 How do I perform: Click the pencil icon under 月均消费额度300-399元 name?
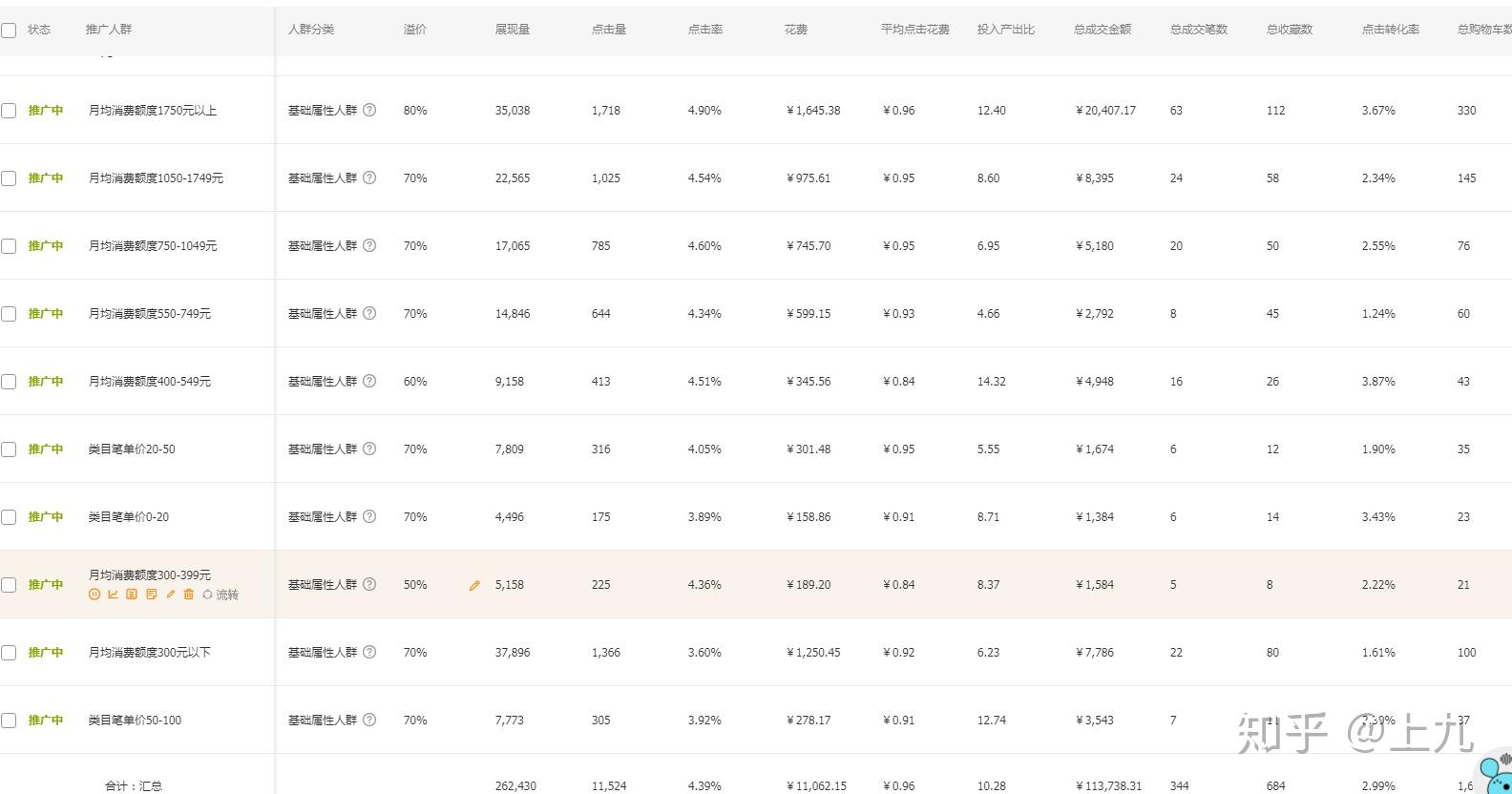coord(171,595)
